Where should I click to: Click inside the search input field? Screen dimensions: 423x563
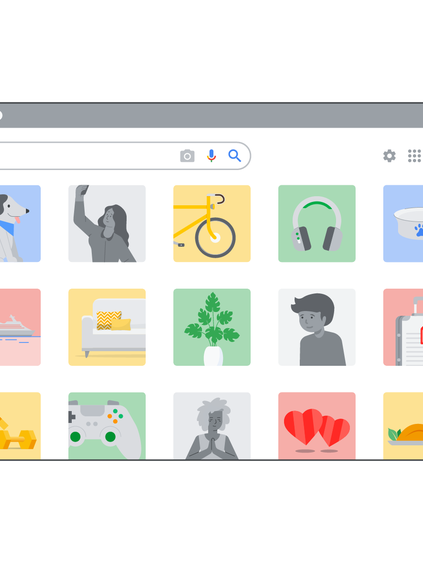coord(86,156)
